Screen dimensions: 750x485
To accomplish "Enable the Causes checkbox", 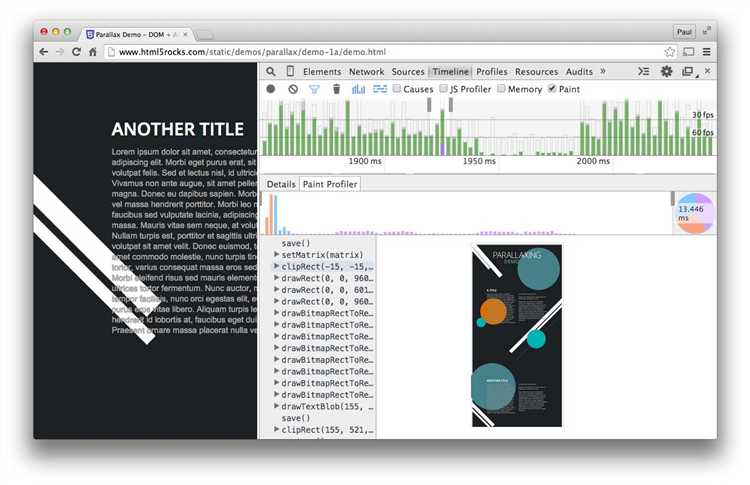I will click(397, 89).
